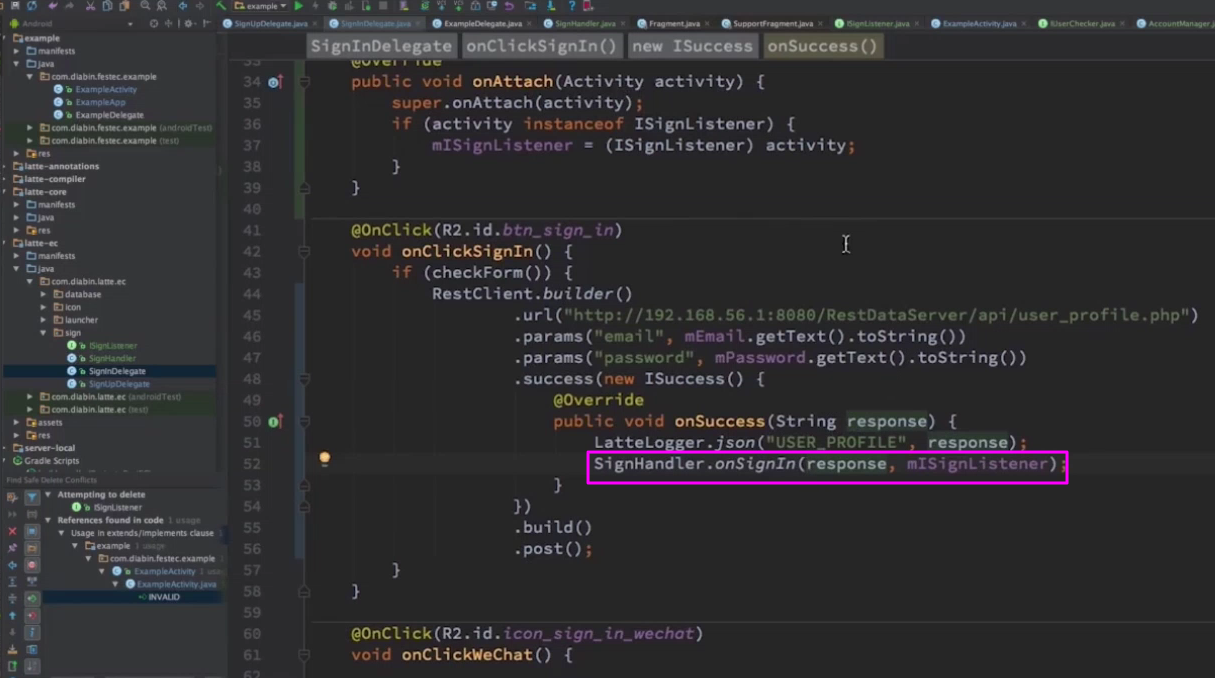Screen dimensions: 1215x678
Task: Collapse the sign package folder
Action: [x=43, y=333]
